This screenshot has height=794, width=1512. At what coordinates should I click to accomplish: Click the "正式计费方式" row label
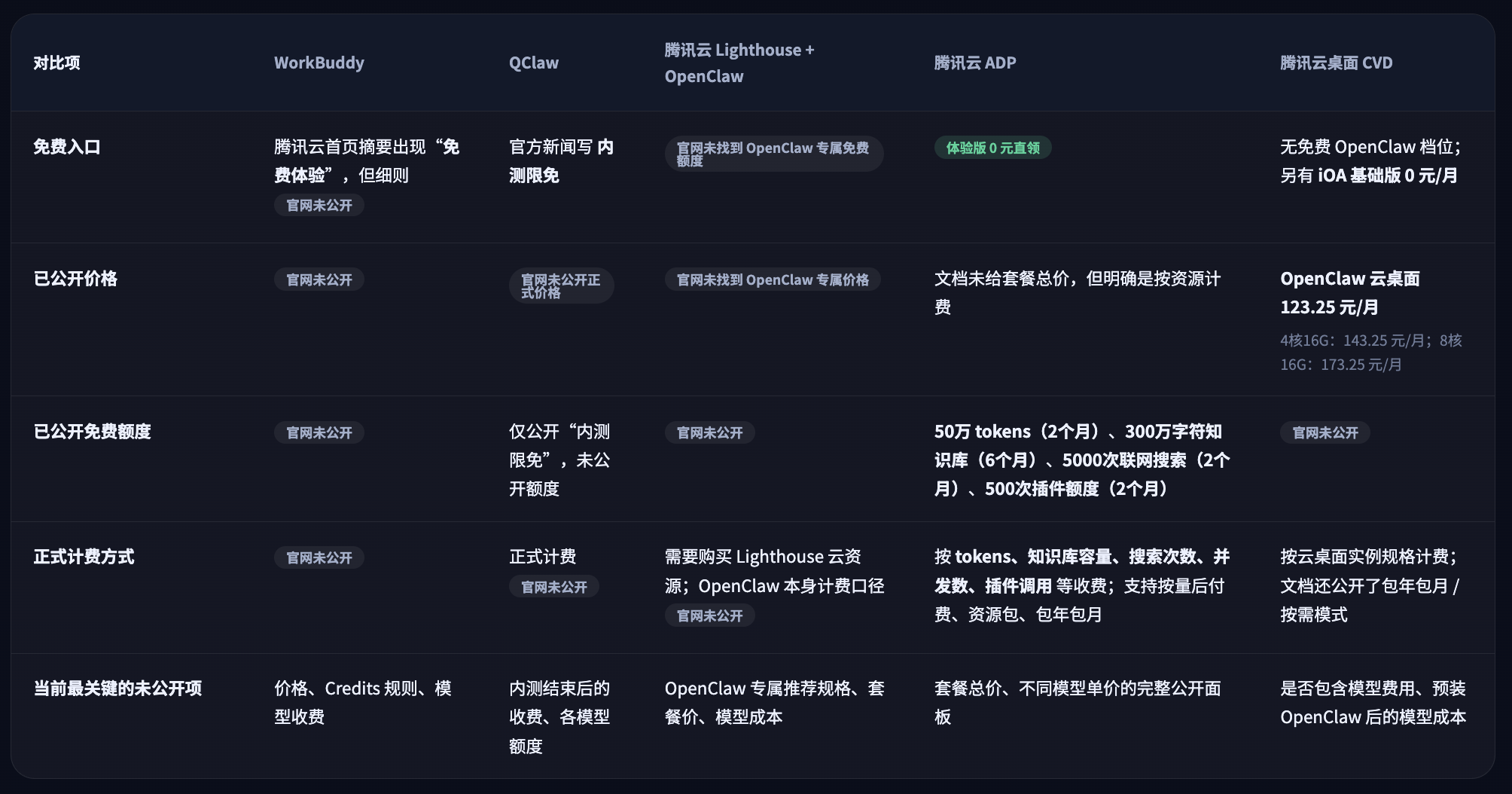tap(84, 557)
